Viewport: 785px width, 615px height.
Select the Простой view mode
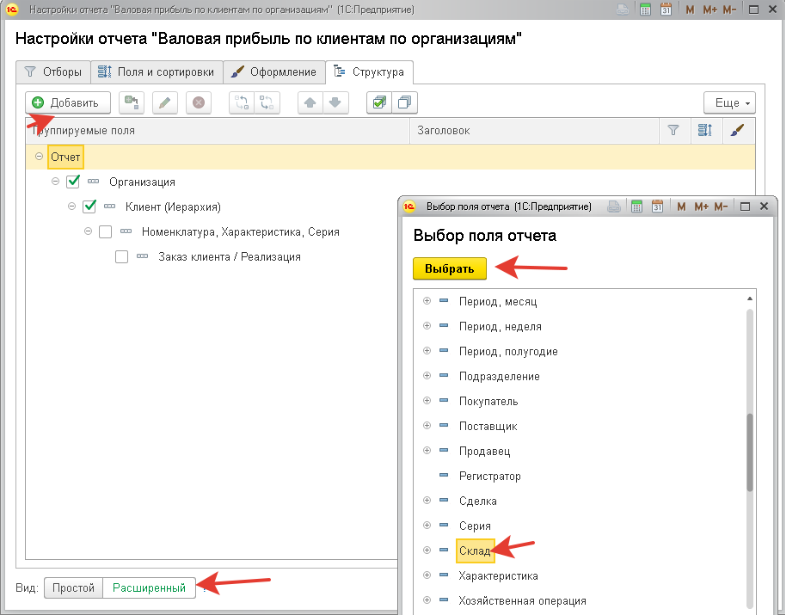click(x=73, y=588)
